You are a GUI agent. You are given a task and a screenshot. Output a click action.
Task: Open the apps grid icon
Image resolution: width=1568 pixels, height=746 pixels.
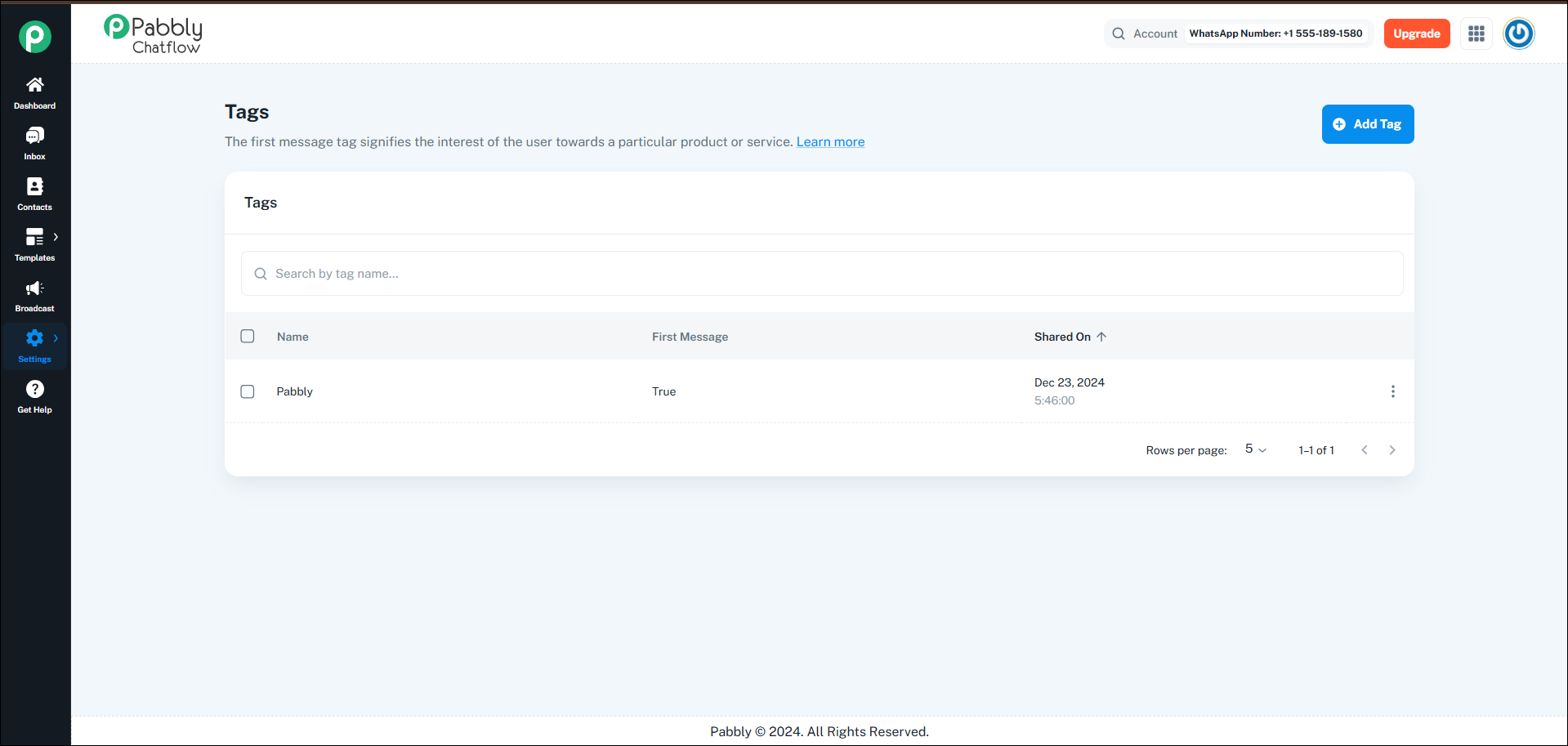coord(1476,34)
